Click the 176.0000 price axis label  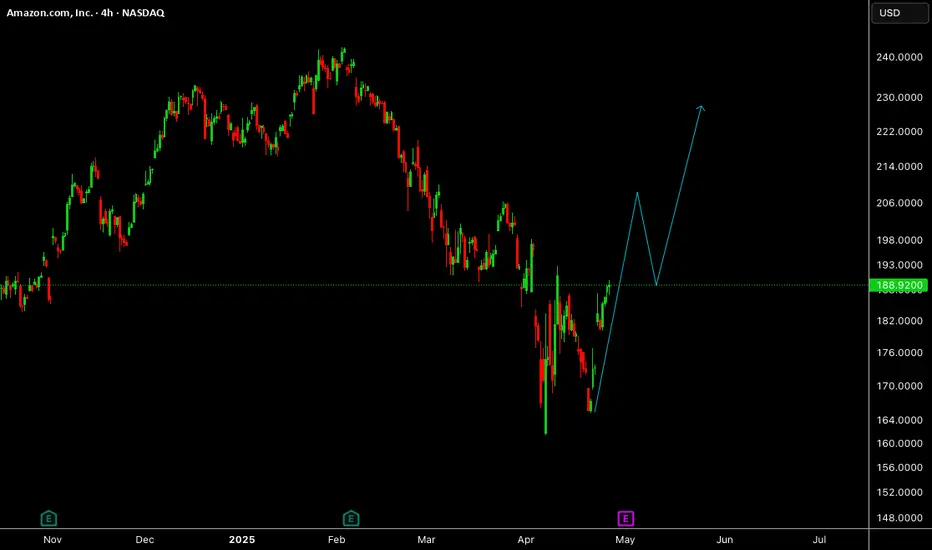(899, 353)
